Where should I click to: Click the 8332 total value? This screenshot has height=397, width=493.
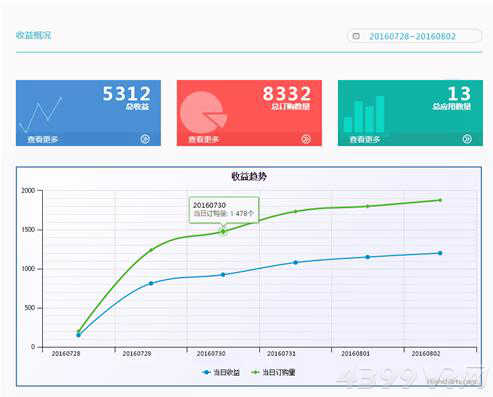coord(287,94)
